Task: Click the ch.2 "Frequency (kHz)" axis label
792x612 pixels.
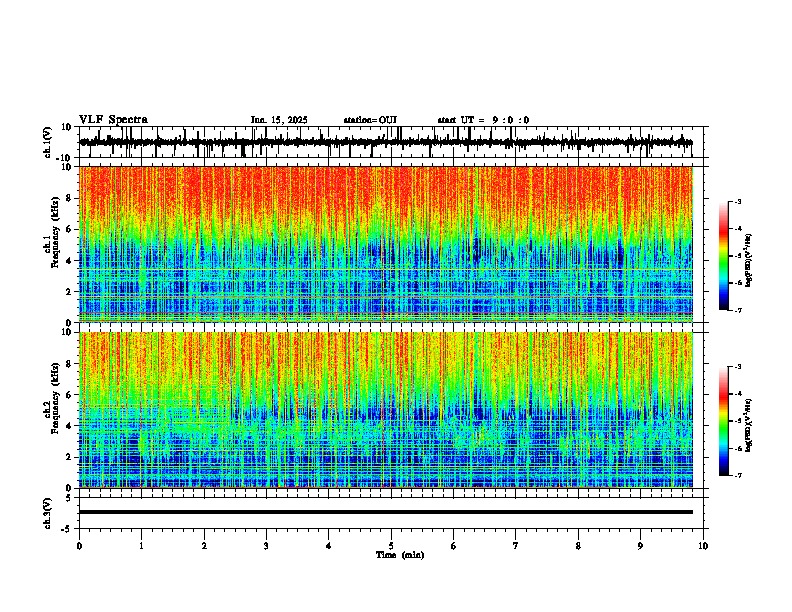Action: point(55,398)
